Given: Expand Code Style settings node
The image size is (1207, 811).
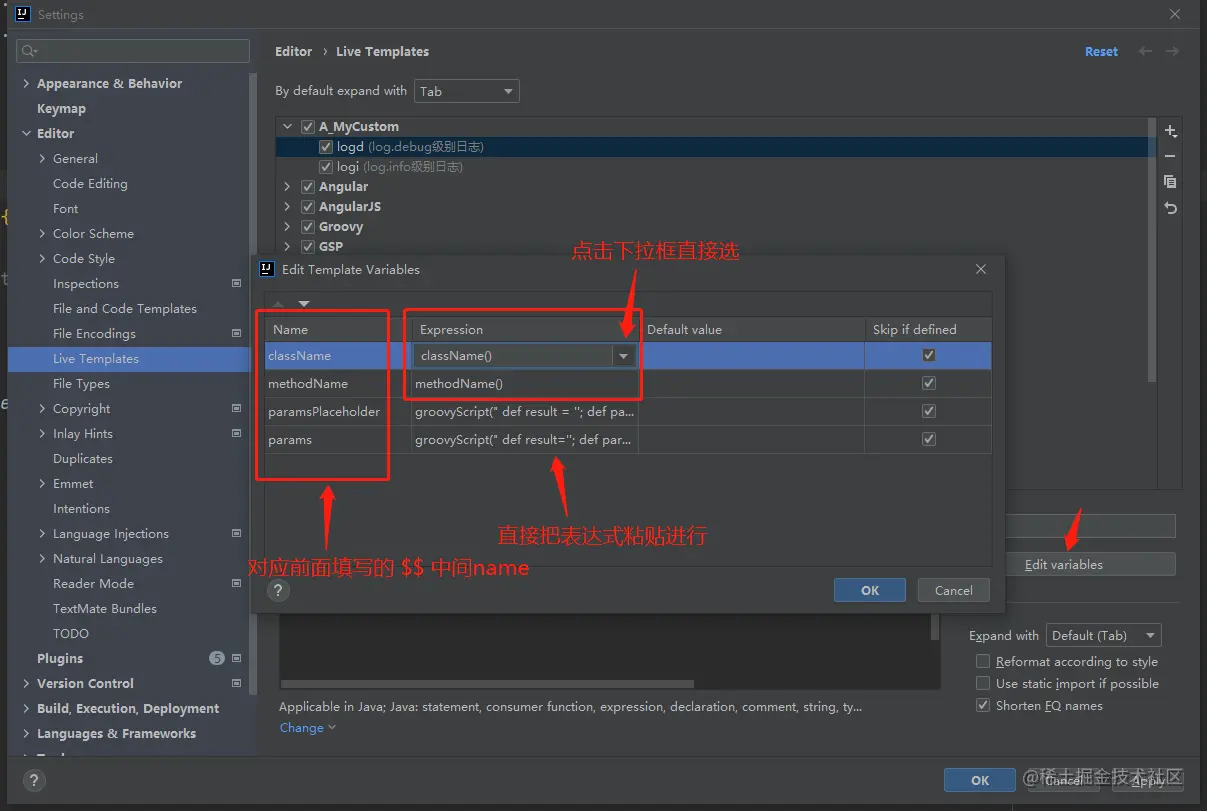Looking at the screenshot, I should (42, 259).
